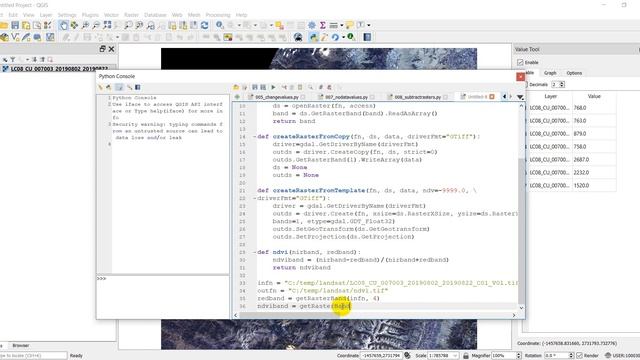The width and height of the screenshot is (640, 360).
Task: Collapse the createRasterFromCopy function fold marker
Action: point(254,137)
